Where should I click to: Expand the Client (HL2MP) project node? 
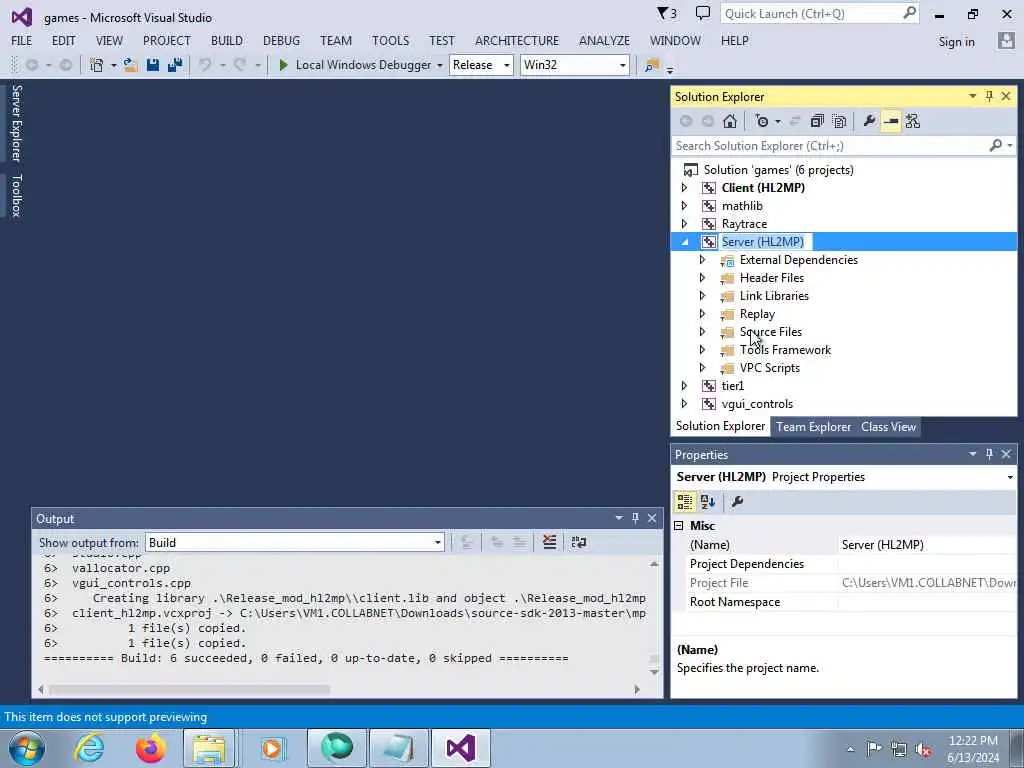pos(684,188)
